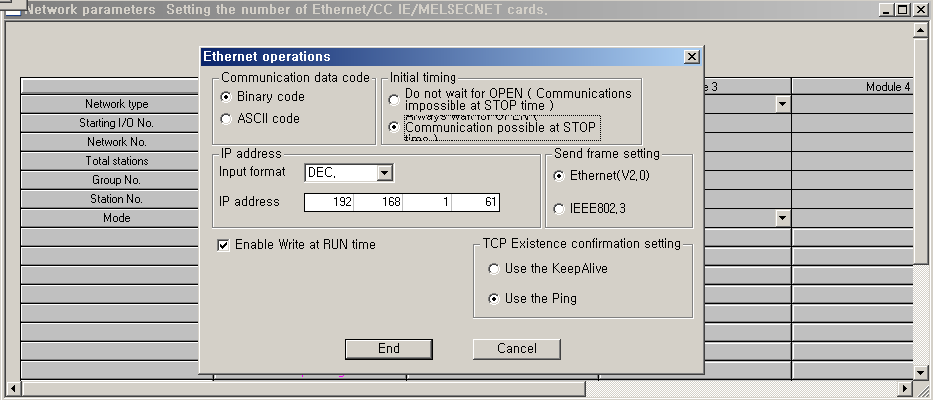Screen dimensions: 933x400
Task: Toggle Enable Write at RUN time
Action: tap(224, 244)
